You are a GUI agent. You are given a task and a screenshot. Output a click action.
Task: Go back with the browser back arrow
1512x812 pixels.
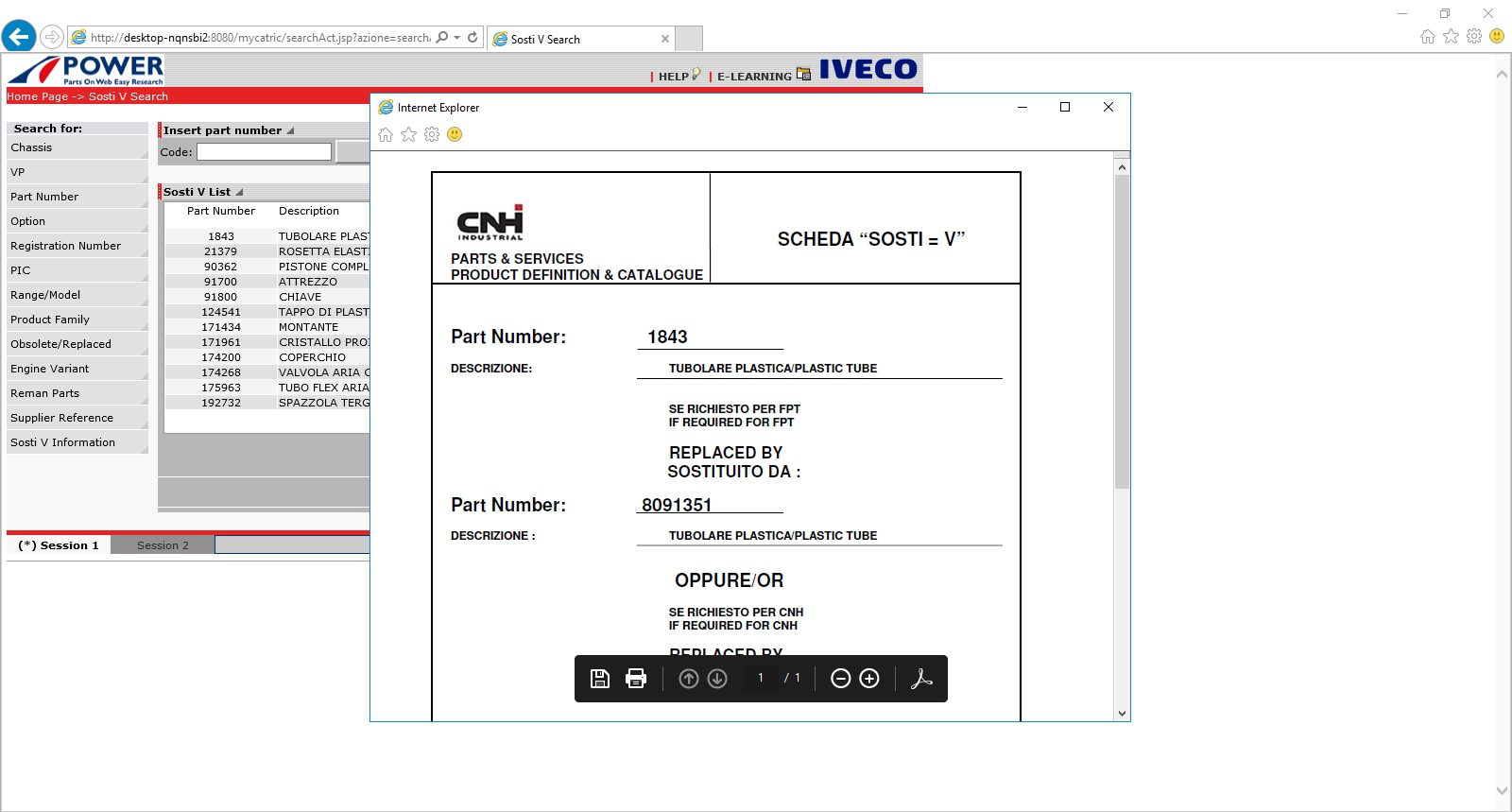pyautogui.click(x=19, y=37)
